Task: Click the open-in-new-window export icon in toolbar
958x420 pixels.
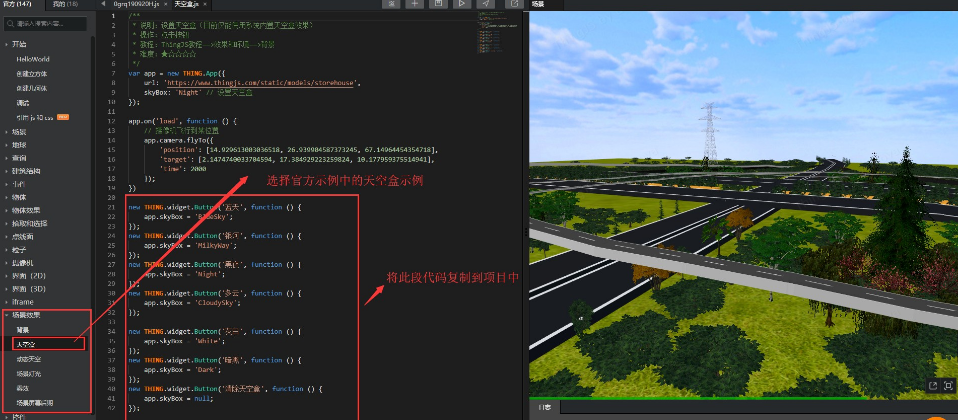Action: click(x=514, y=4)
